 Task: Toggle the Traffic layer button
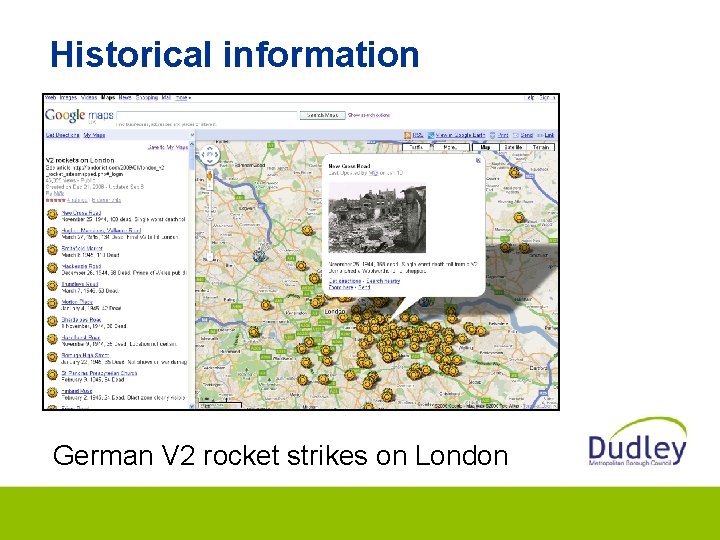pyautogui.click(x=416, y=147)
